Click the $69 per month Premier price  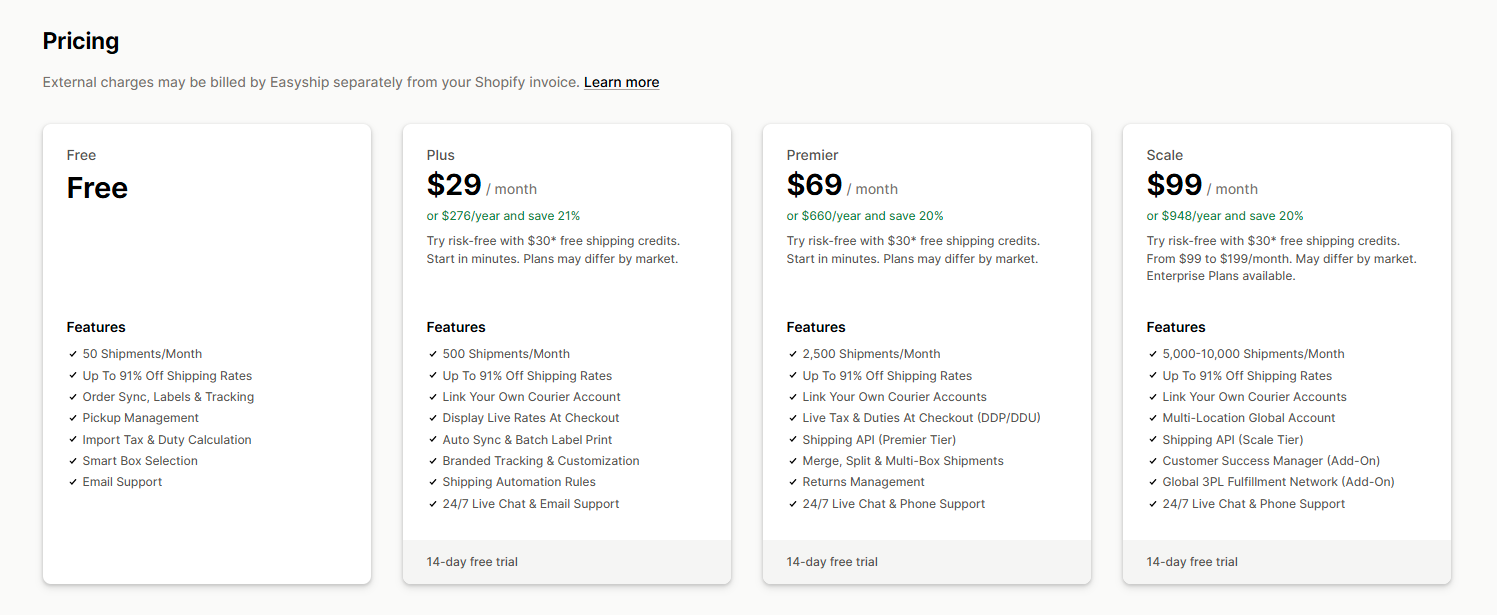coord(814,185)
